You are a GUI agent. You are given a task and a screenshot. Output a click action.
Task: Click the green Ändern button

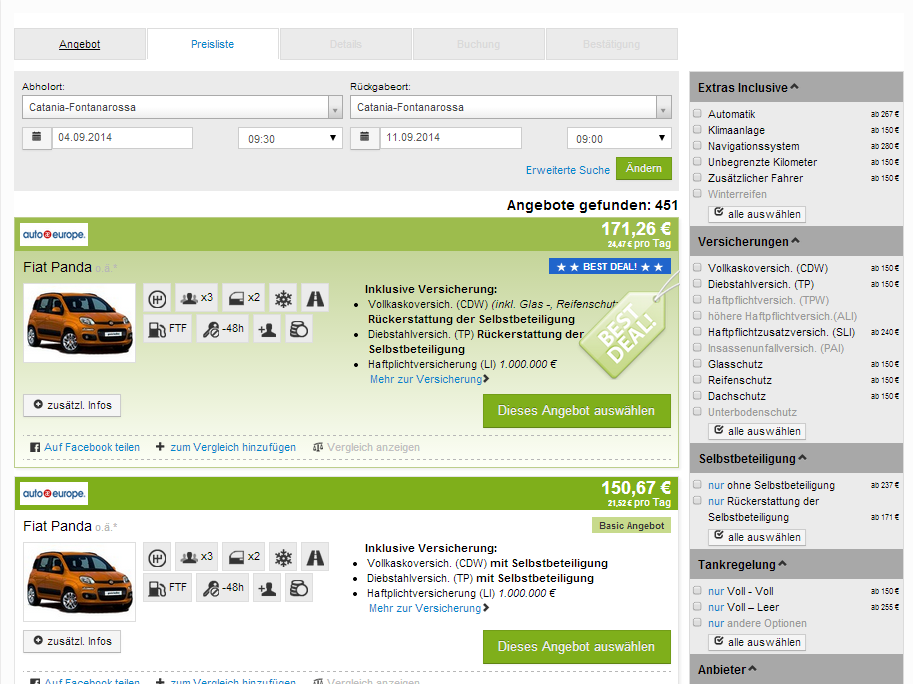[644, 168]
